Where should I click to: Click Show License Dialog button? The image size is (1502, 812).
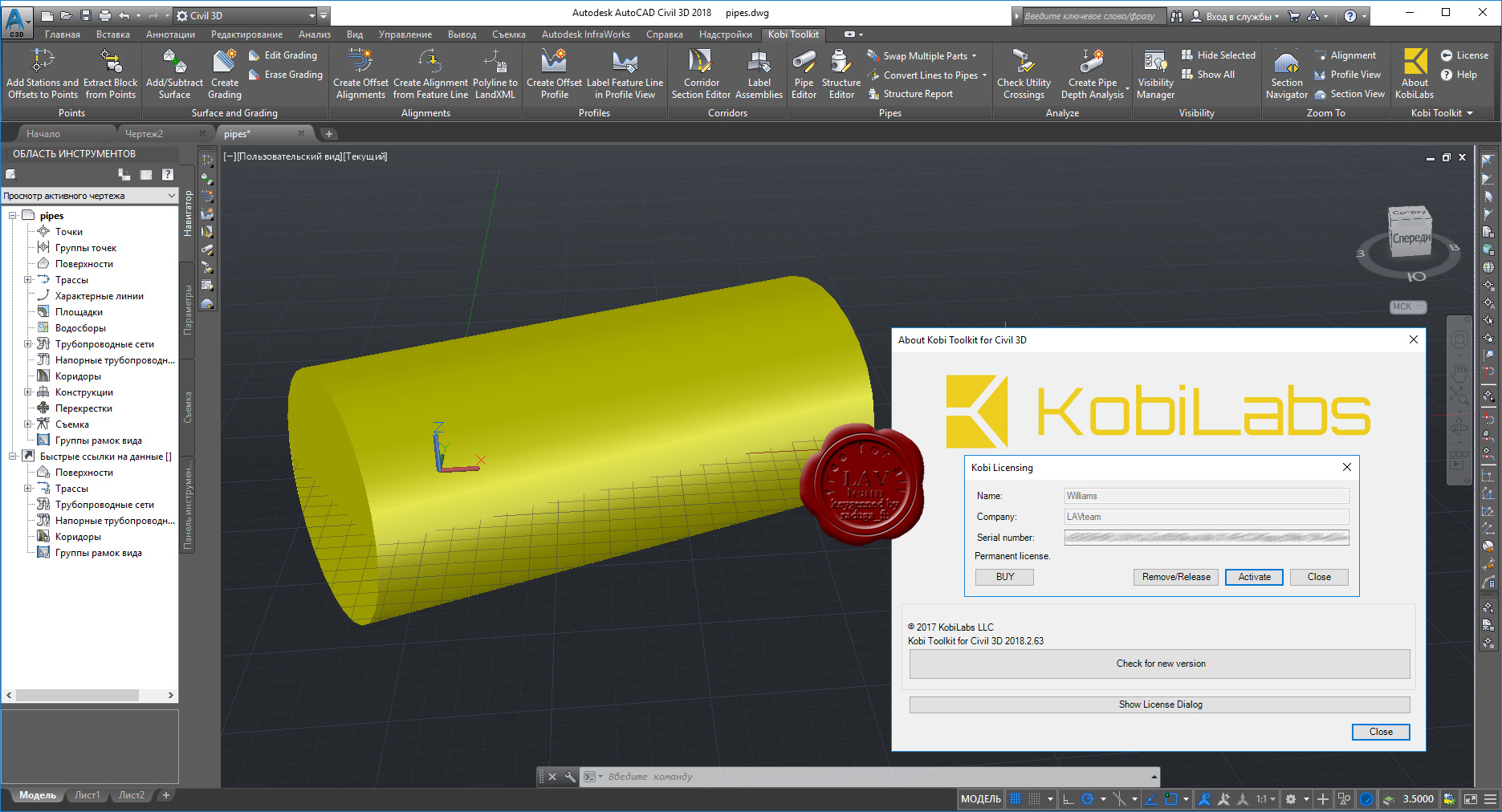pos(1160,704)
